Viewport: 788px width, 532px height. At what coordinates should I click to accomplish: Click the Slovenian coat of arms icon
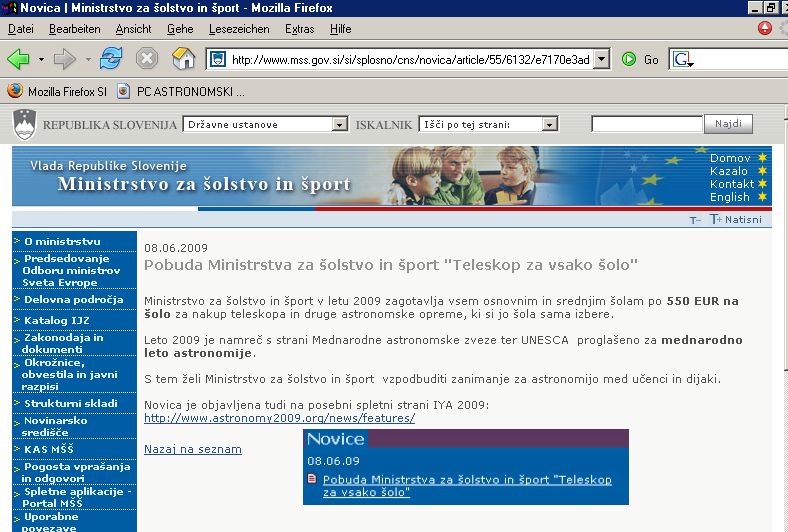[x=24, y=124]
